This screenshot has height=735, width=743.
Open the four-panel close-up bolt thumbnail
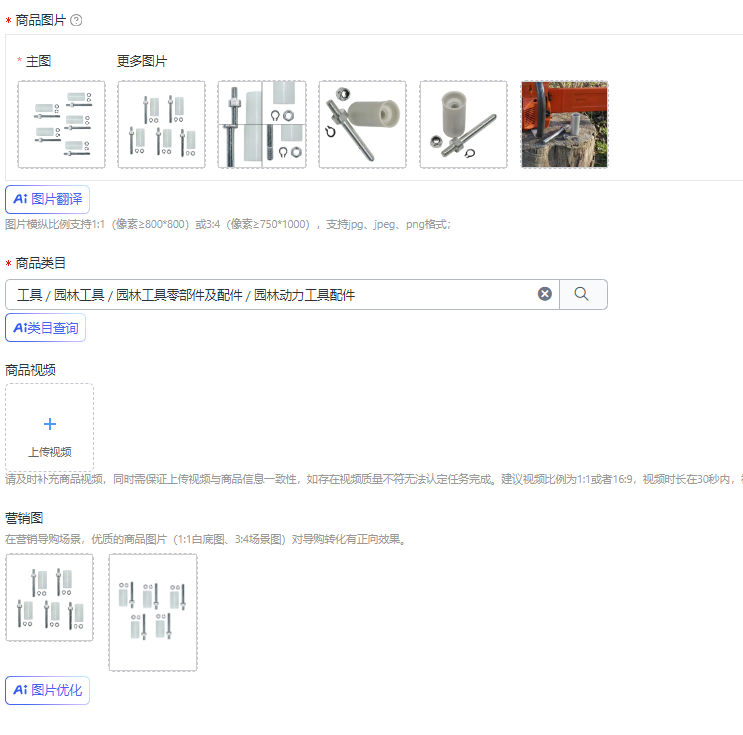[x=262, y=125]
